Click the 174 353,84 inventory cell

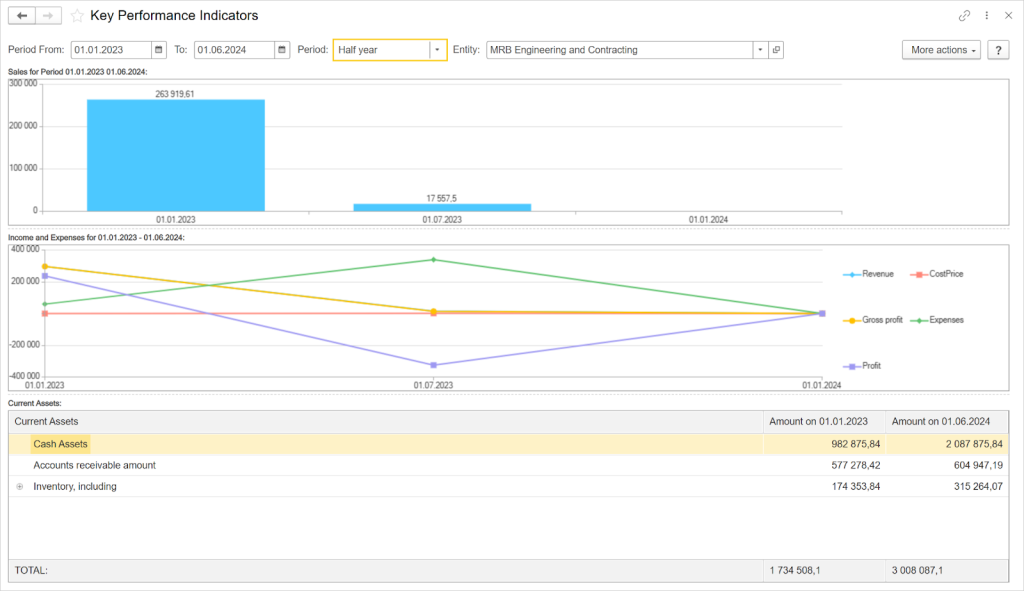click(x=824, y=487)
